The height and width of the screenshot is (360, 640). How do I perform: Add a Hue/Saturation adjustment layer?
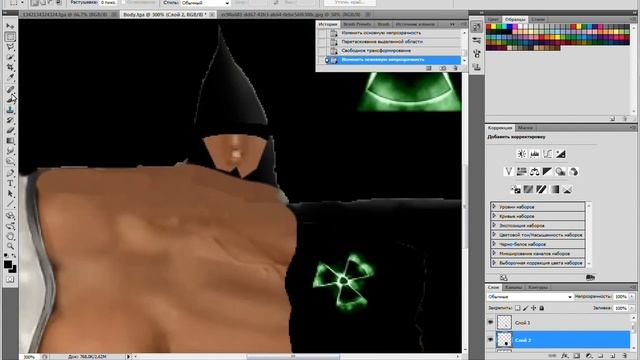[522, 171]
